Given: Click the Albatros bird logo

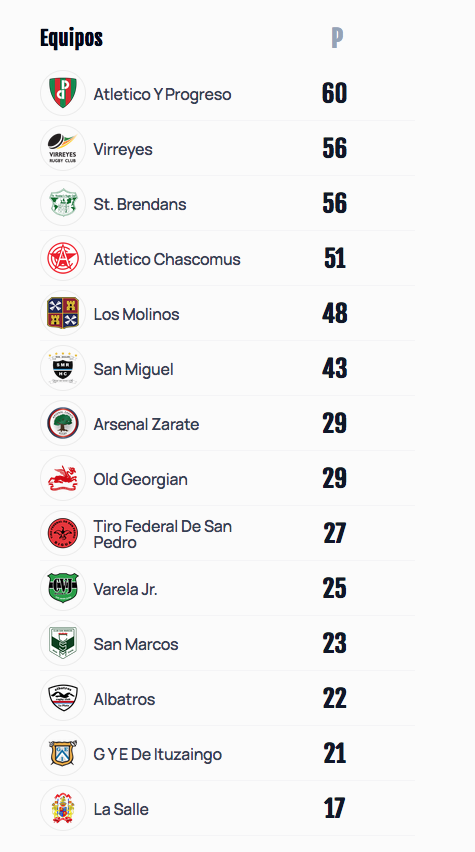Looking at the screenshot, I should [x=63, y=698].
